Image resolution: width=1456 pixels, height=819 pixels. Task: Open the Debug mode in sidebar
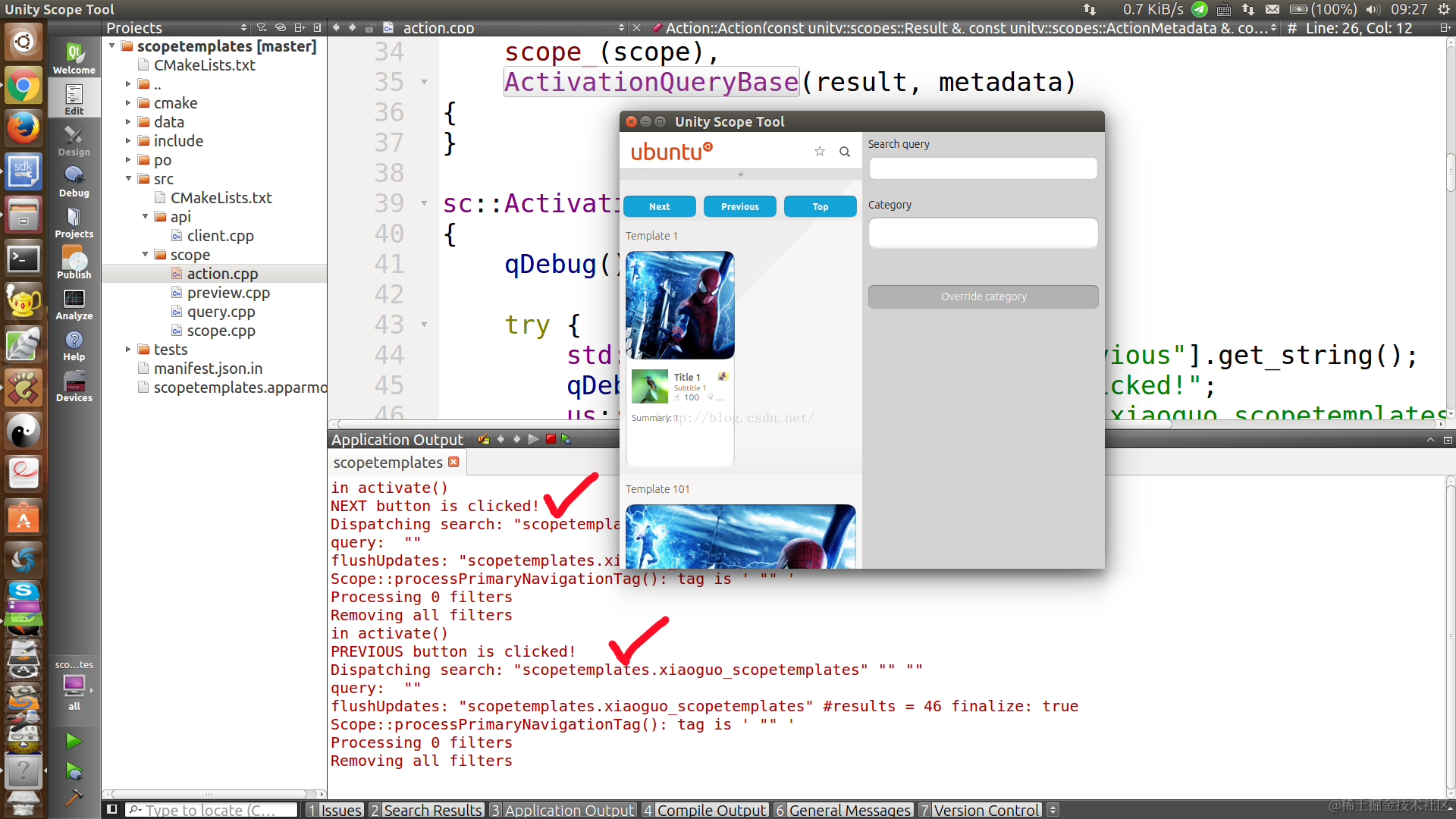pyautogui.click(x=74, y=180)
